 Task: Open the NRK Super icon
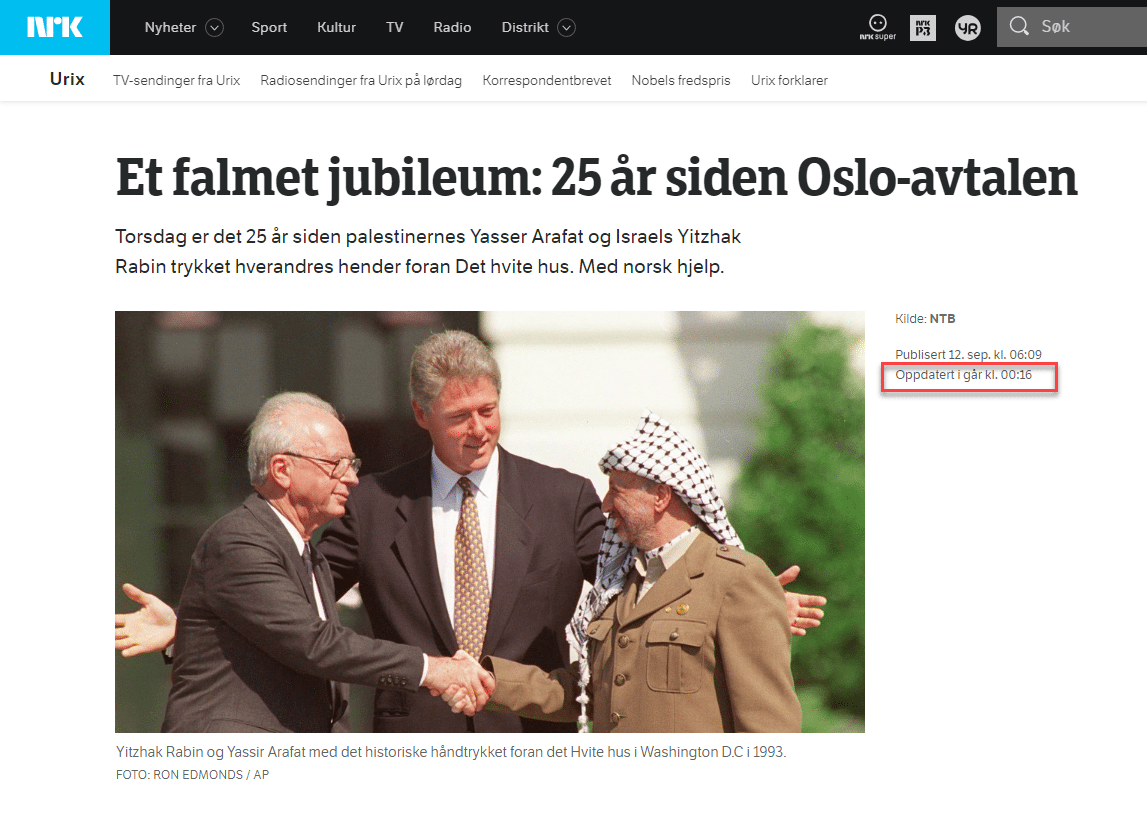(x=878, y=28)
